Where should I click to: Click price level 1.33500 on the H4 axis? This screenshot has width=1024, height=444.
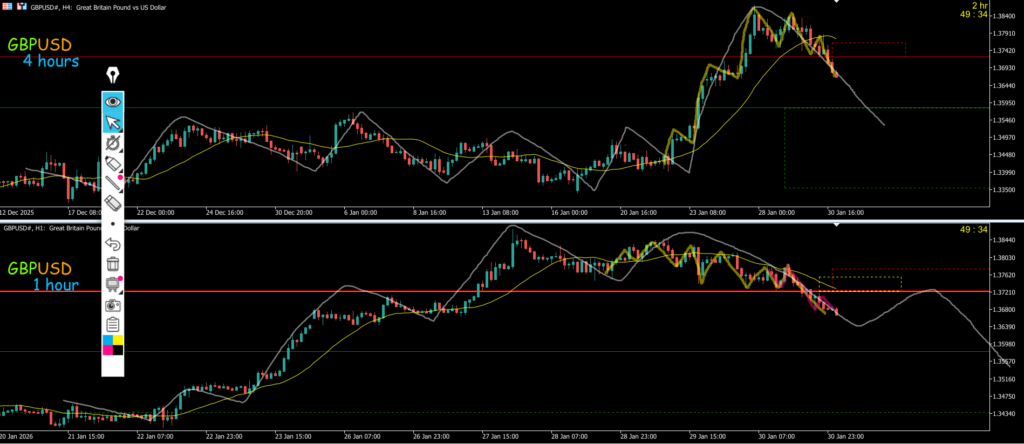click(1004, 190)
